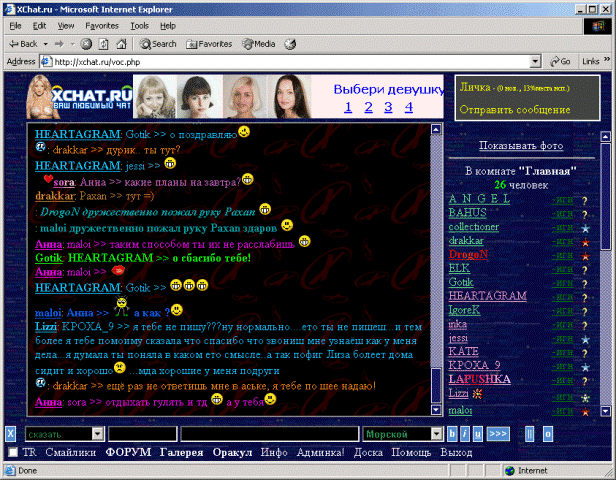Image resolution: width=616 pixels, height=480 pixels.
Task: Click Отправить сообщение link
Action: (x=515, y=110)
